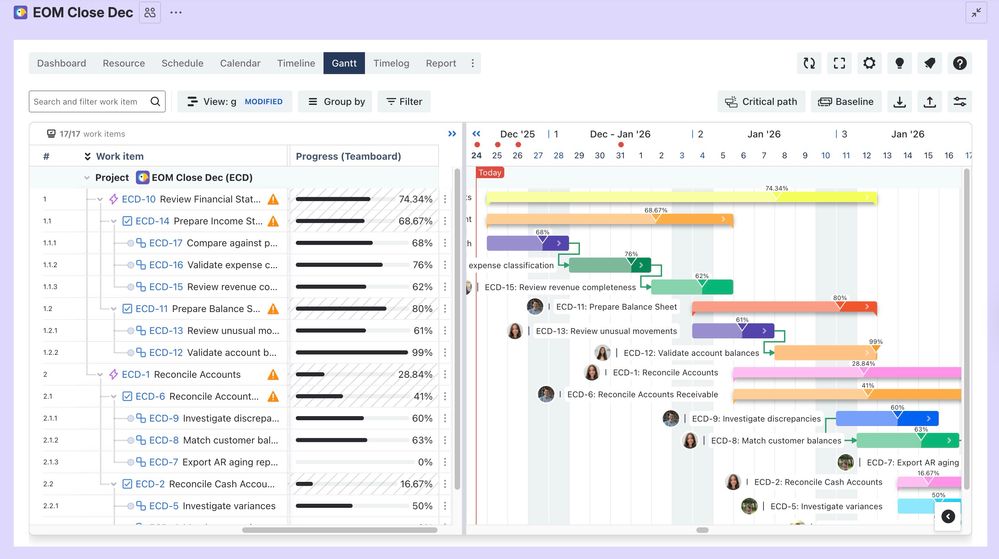Image resolution: width=999 pixels, height=559 pixels.
Task: Click the round back arrow in chart corner
Action: (948, 516)
